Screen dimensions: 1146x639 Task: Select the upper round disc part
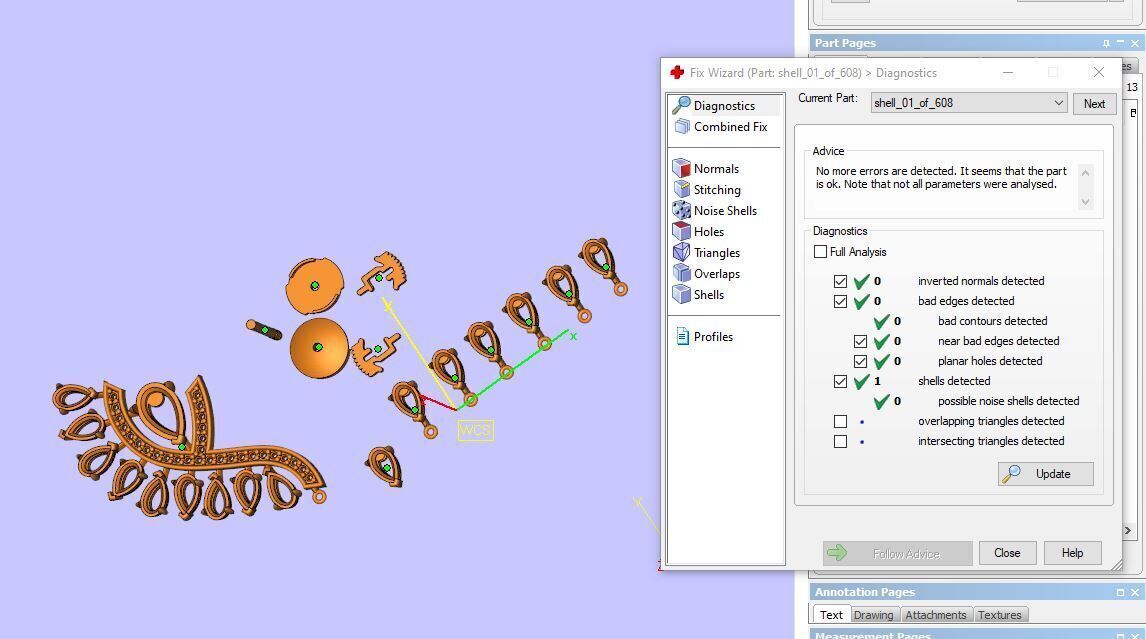click(314, 286)
